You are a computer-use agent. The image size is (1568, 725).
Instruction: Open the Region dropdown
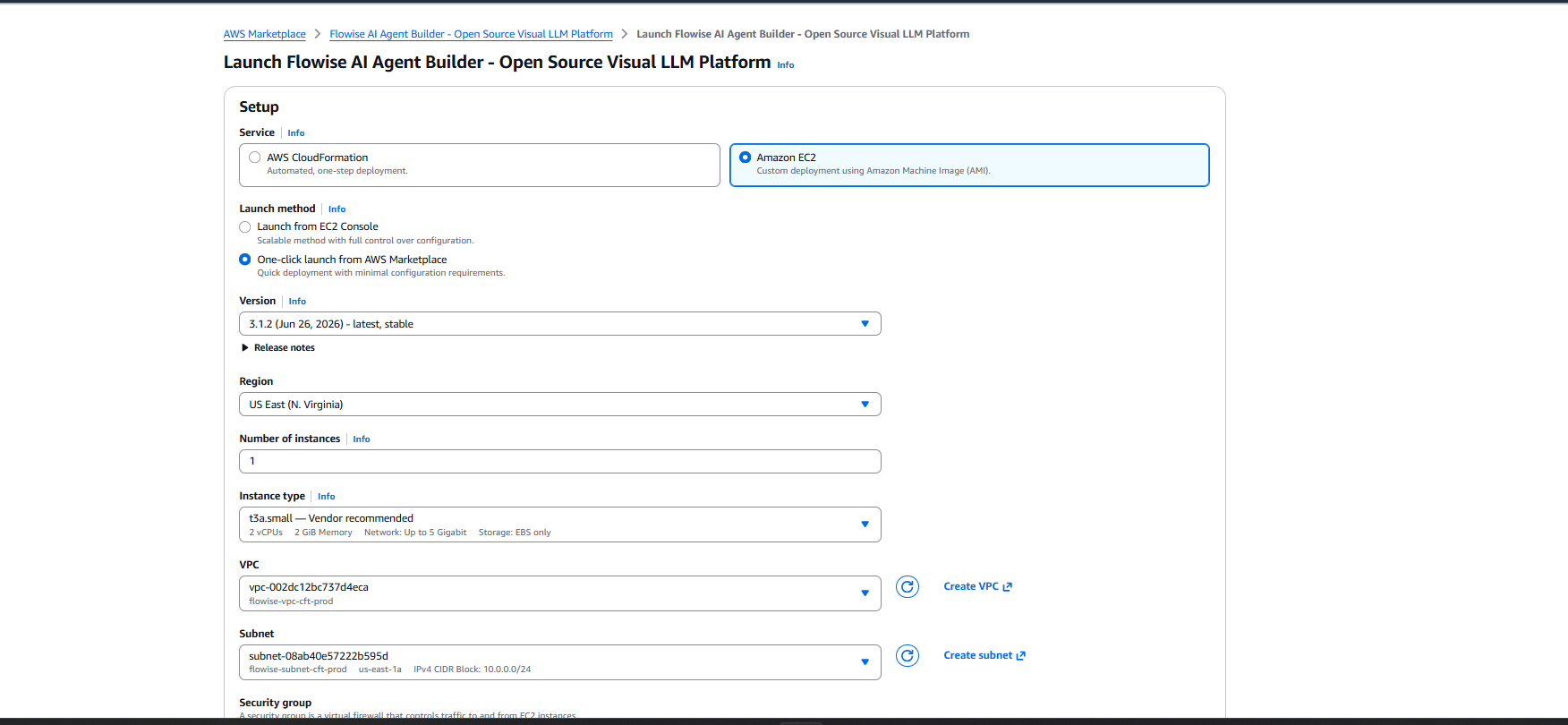coord(560,405)
